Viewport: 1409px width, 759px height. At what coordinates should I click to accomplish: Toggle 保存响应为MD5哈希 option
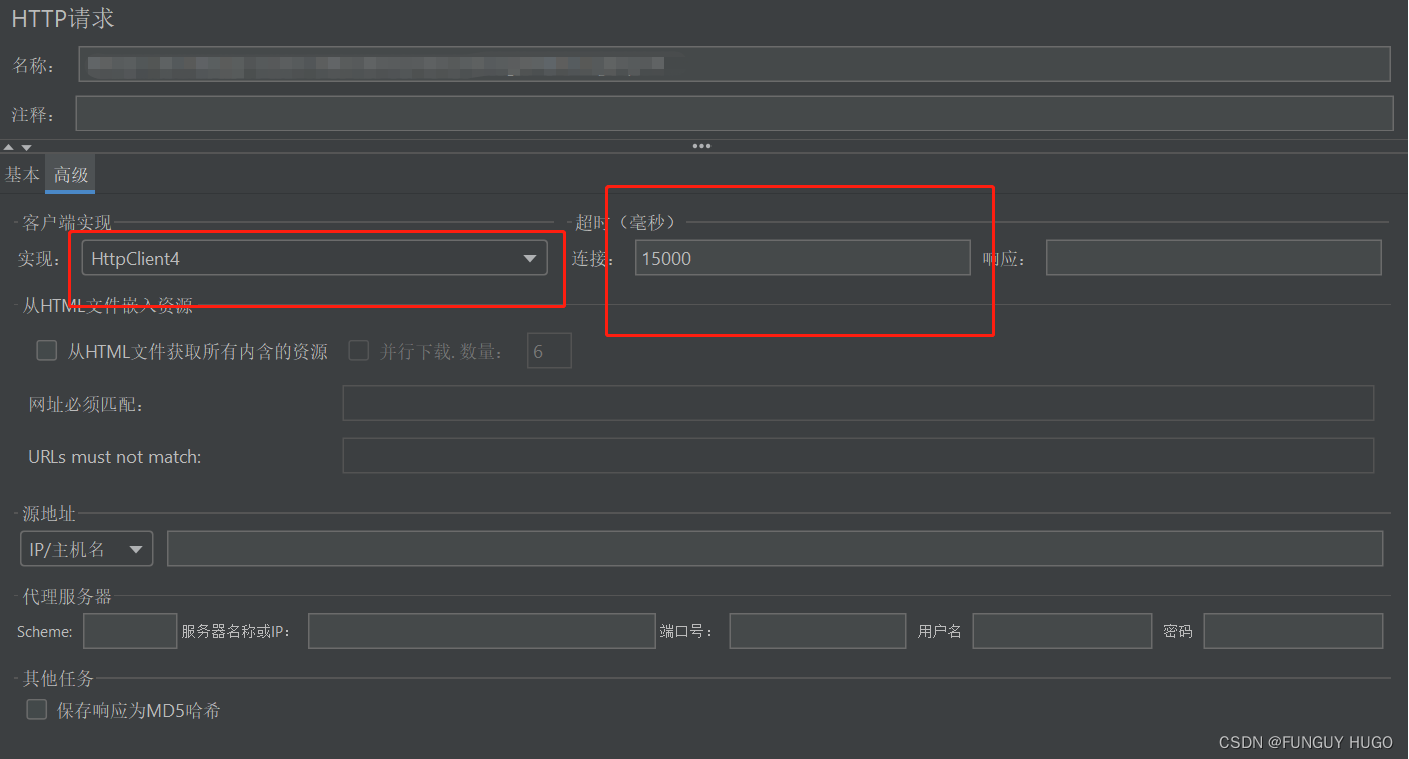[37, 709]
